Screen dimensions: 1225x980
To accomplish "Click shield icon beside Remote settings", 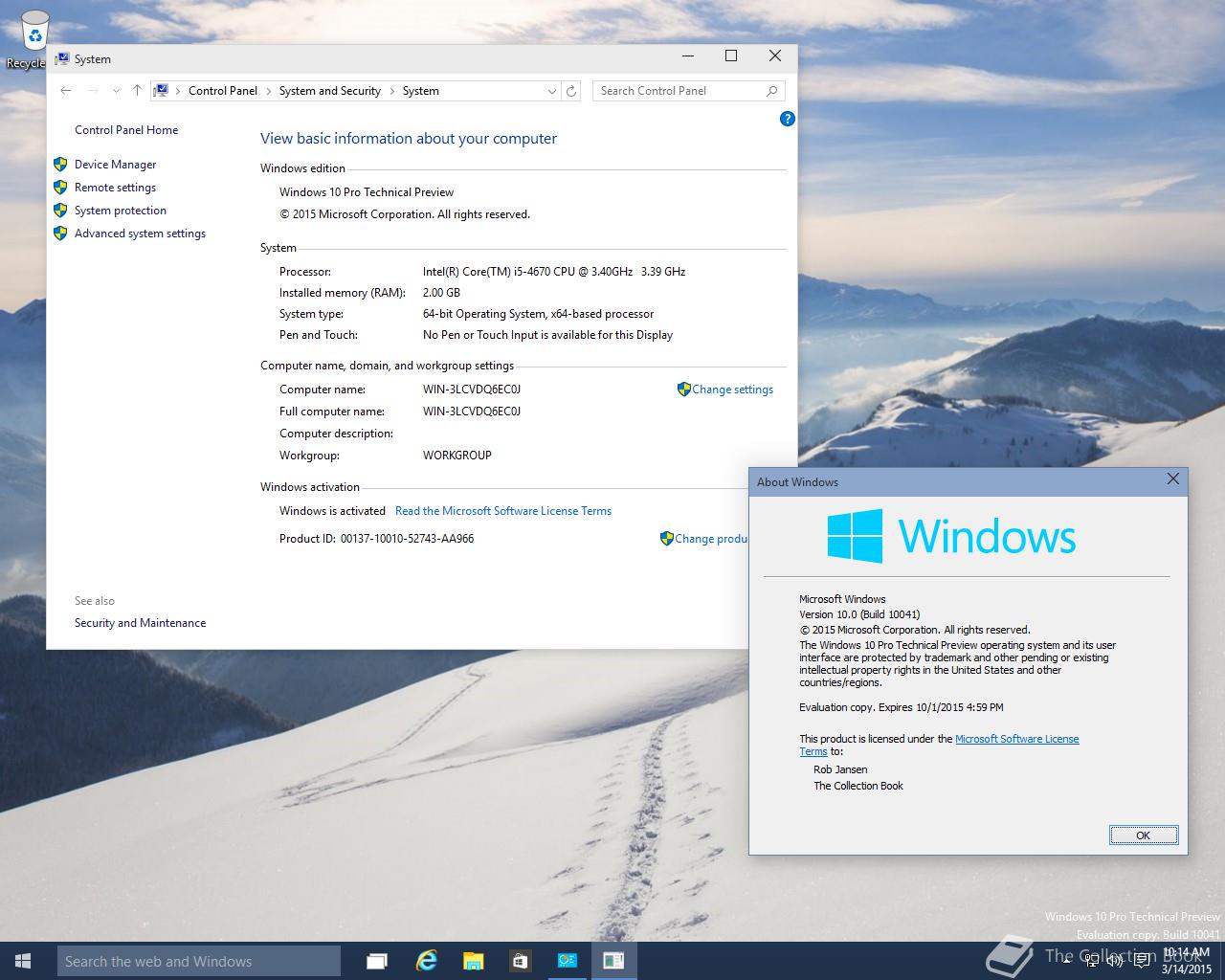I will tap(60, 188).
